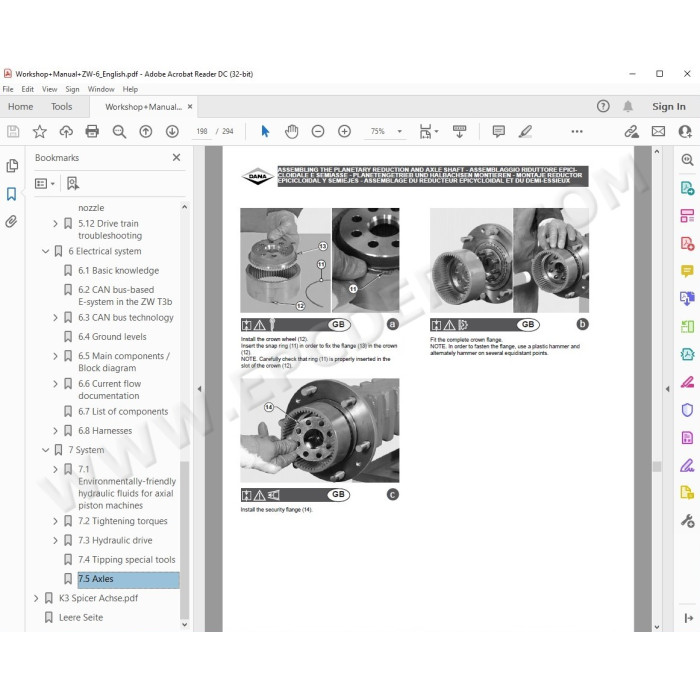Select the arrow Selection tool
Viewport: 700px width, 700px height.
click(x=265, y=131)
